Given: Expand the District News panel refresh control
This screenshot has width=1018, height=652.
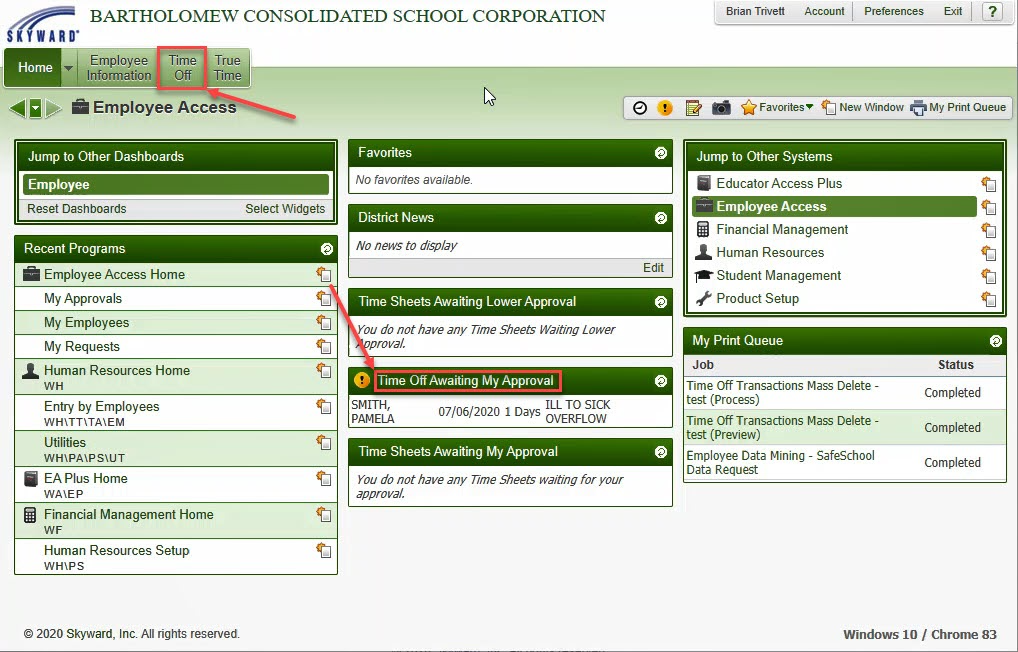Looking at the screenshot, I should (x=660, y=218).
